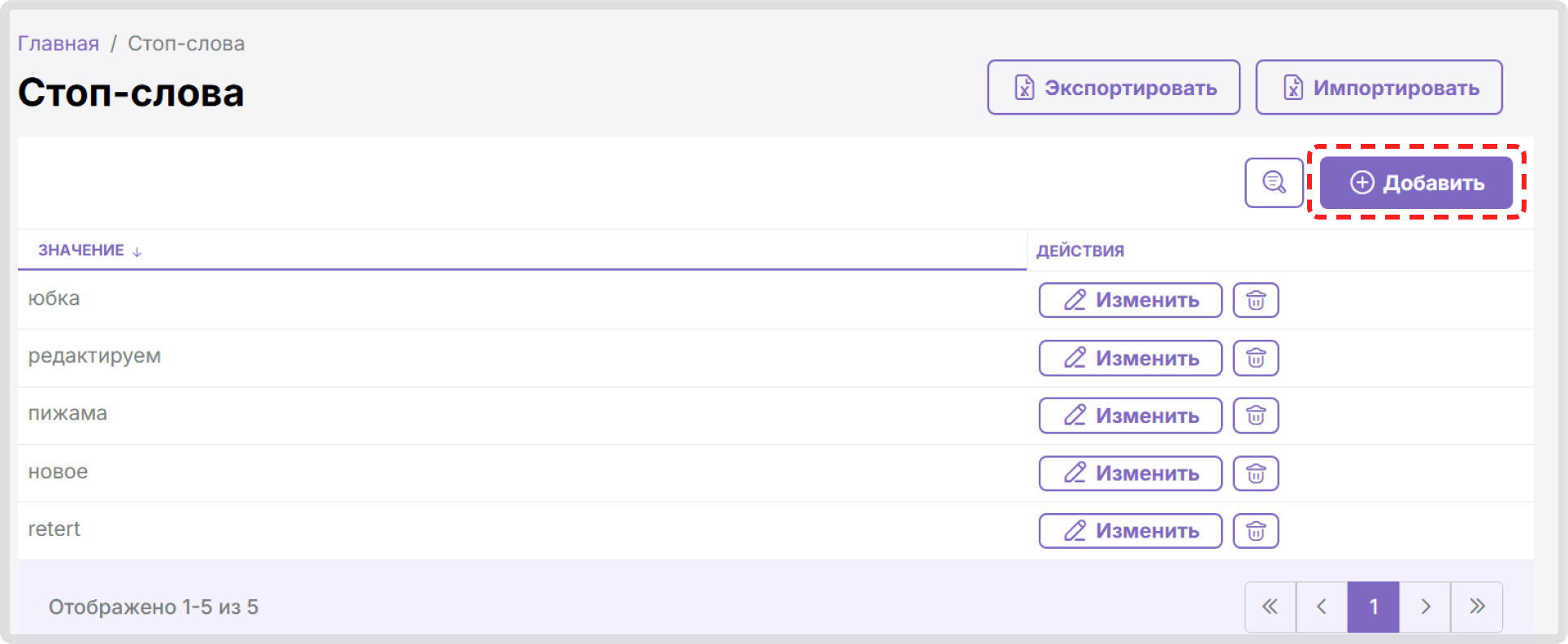Edit the retert entry with Изменить
Screen dimensions: 1568x644
1131,531
